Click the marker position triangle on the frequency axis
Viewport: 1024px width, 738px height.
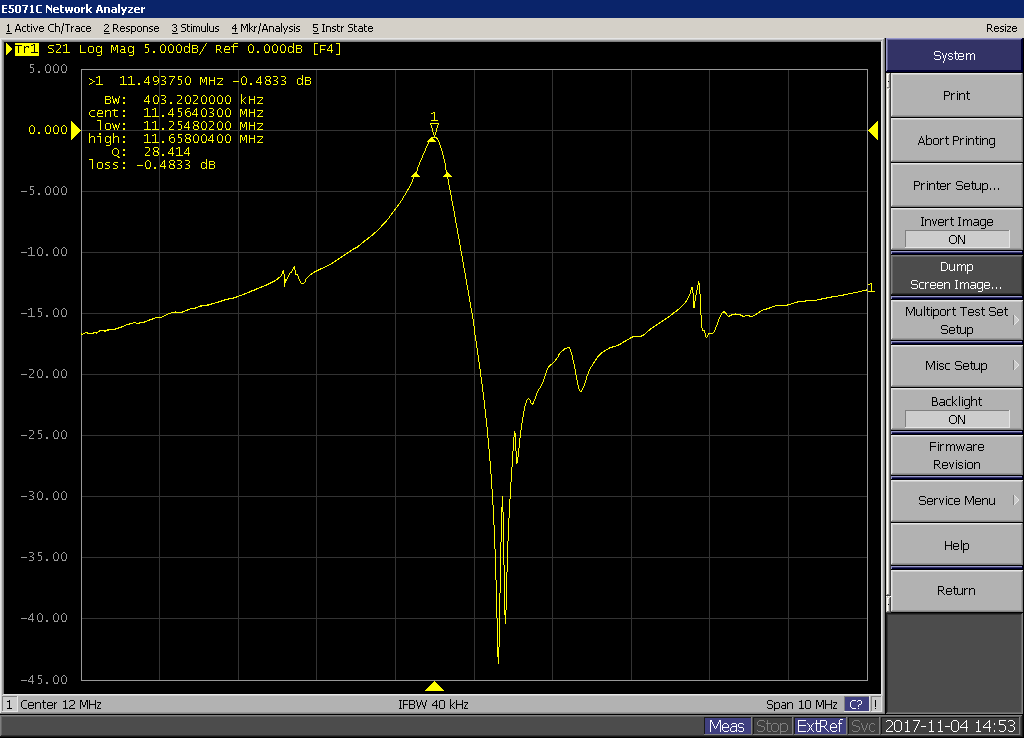[x=434, y=686]
